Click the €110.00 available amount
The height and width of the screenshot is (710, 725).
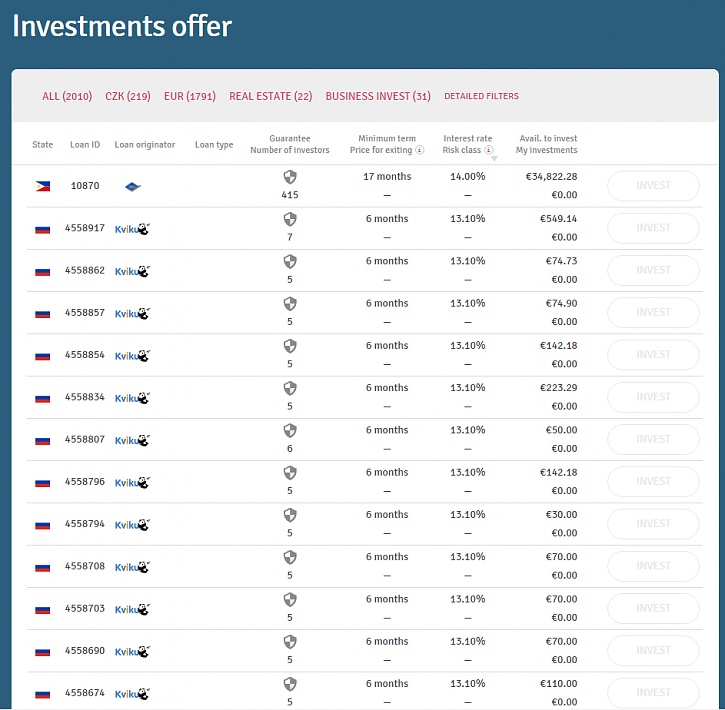click(x=559, y=684)
